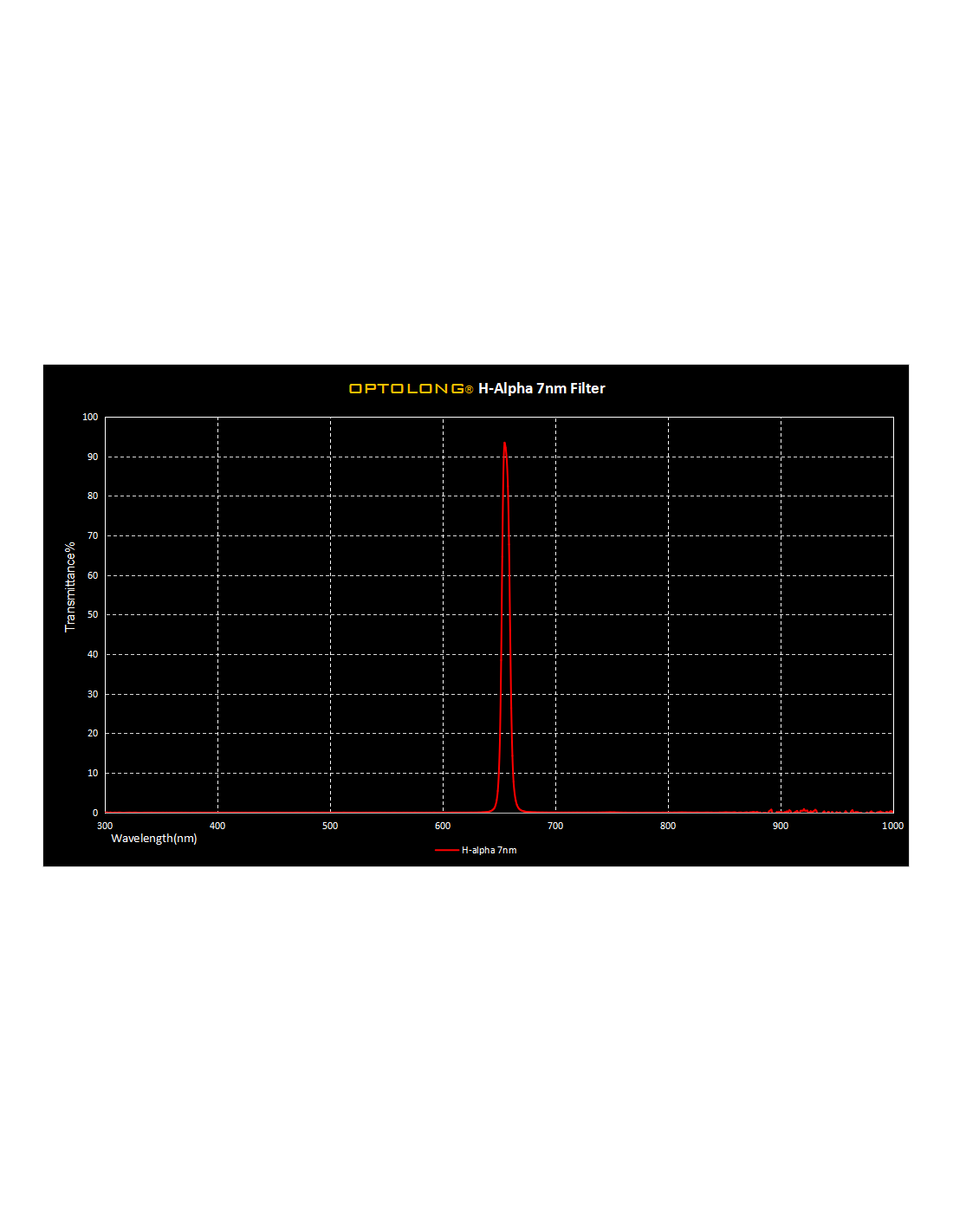Click the 800 tick label on the wavelength axis
Viewport: 953px width, 1232px height.
(668, 827)
